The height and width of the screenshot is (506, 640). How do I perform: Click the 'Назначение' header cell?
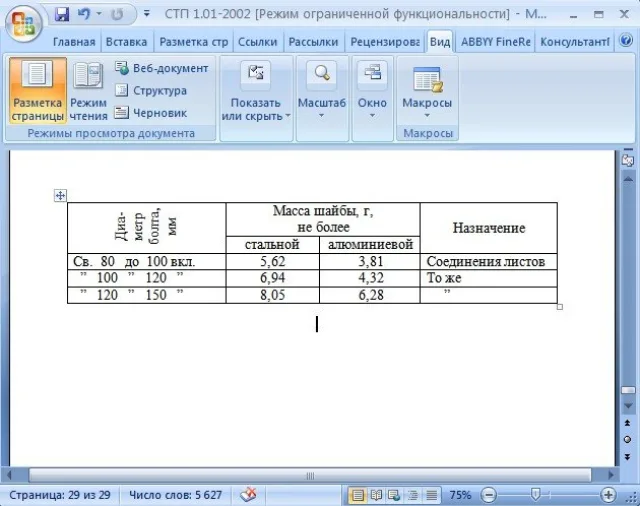point(489,228)
